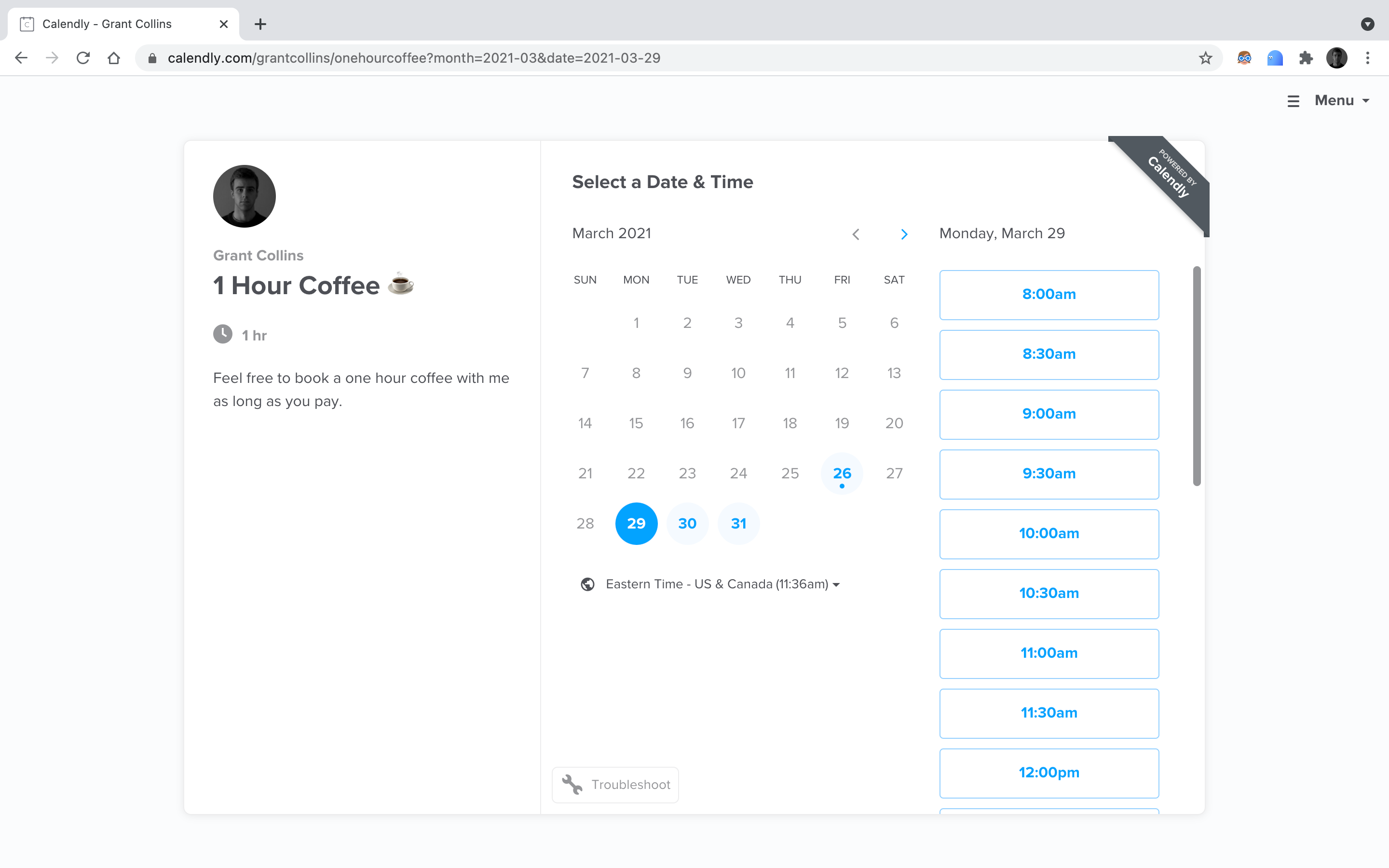The image size is (1389, 868).
Task: Click the globe icon beside timezone
Action: [x=587, y=584]
